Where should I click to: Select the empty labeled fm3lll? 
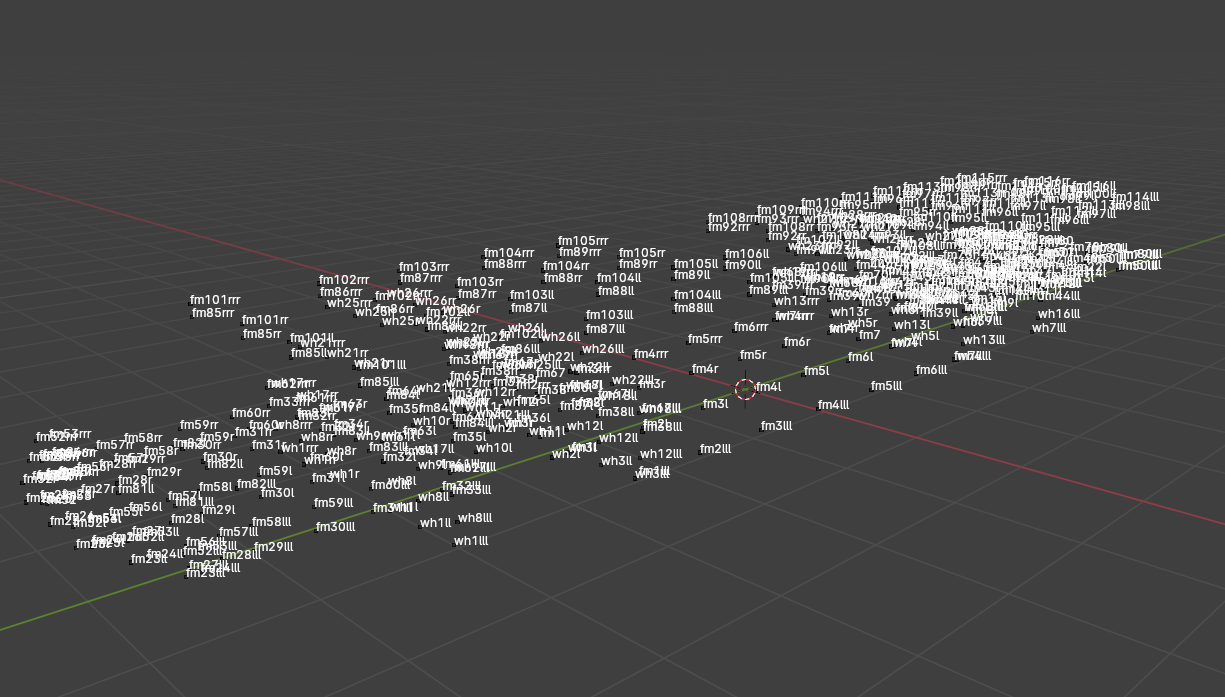(777, 426)
